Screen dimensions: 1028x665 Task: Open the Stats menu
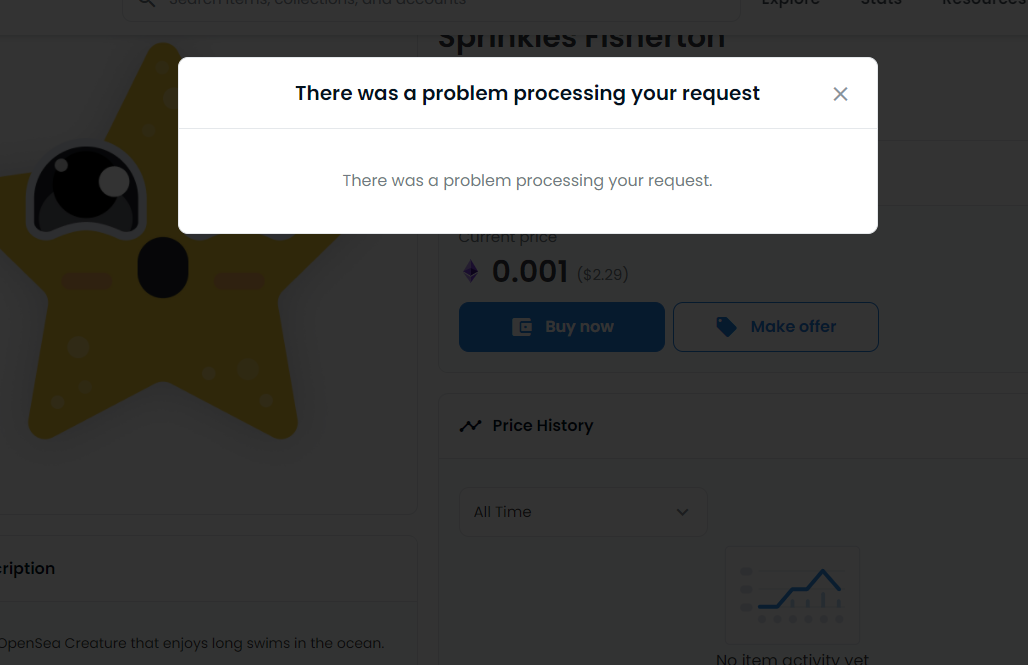[x=880, y=3]
